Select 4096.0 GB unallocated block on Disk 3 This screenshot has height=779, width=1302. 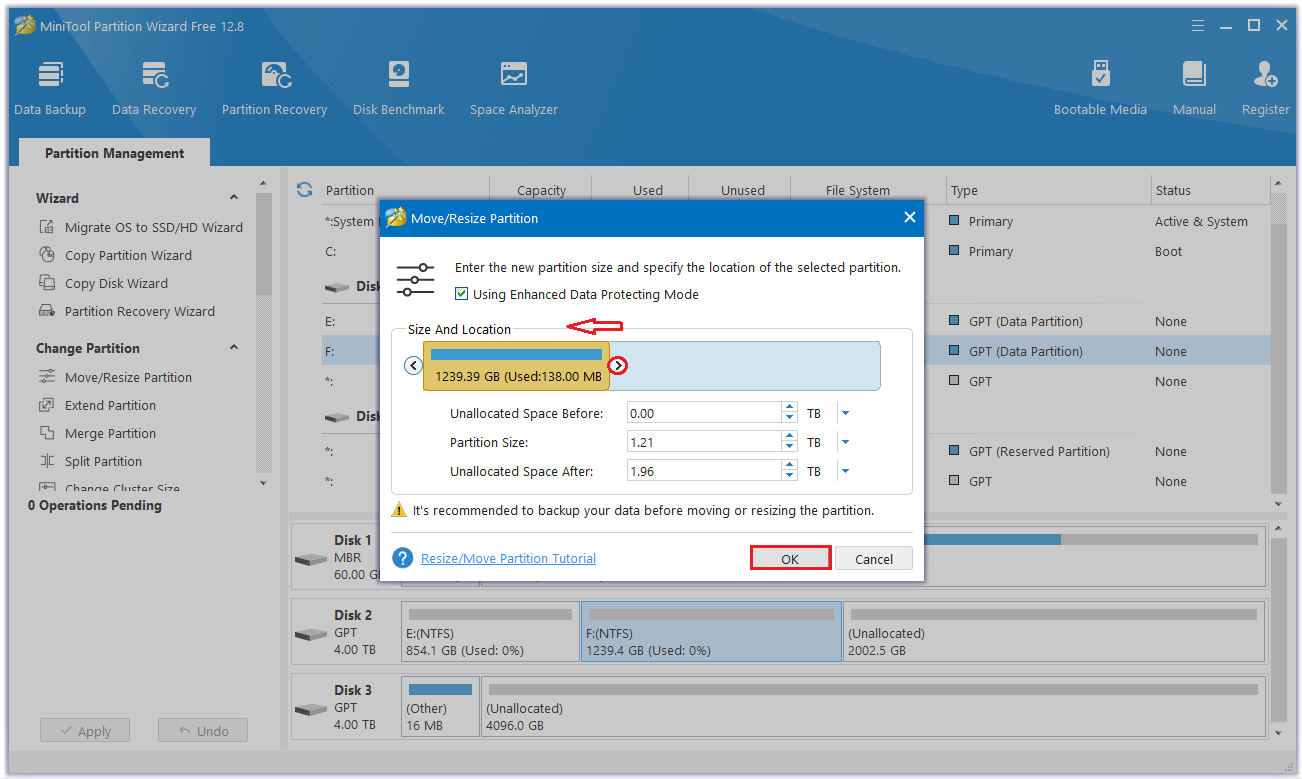(x=872, y=708)
